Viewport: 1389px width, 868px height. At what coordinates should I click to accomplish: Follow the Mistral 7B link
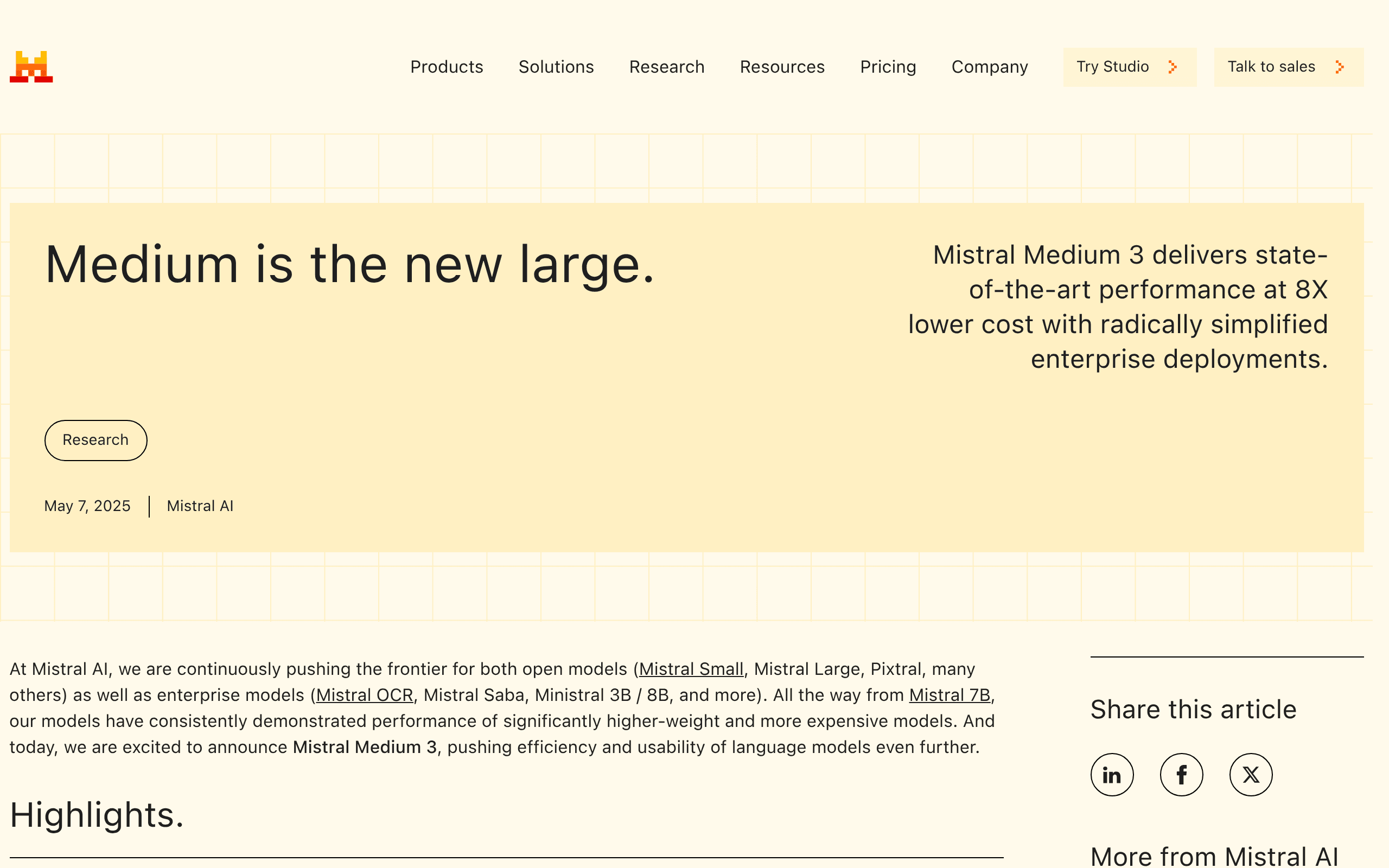pos(950,695)
